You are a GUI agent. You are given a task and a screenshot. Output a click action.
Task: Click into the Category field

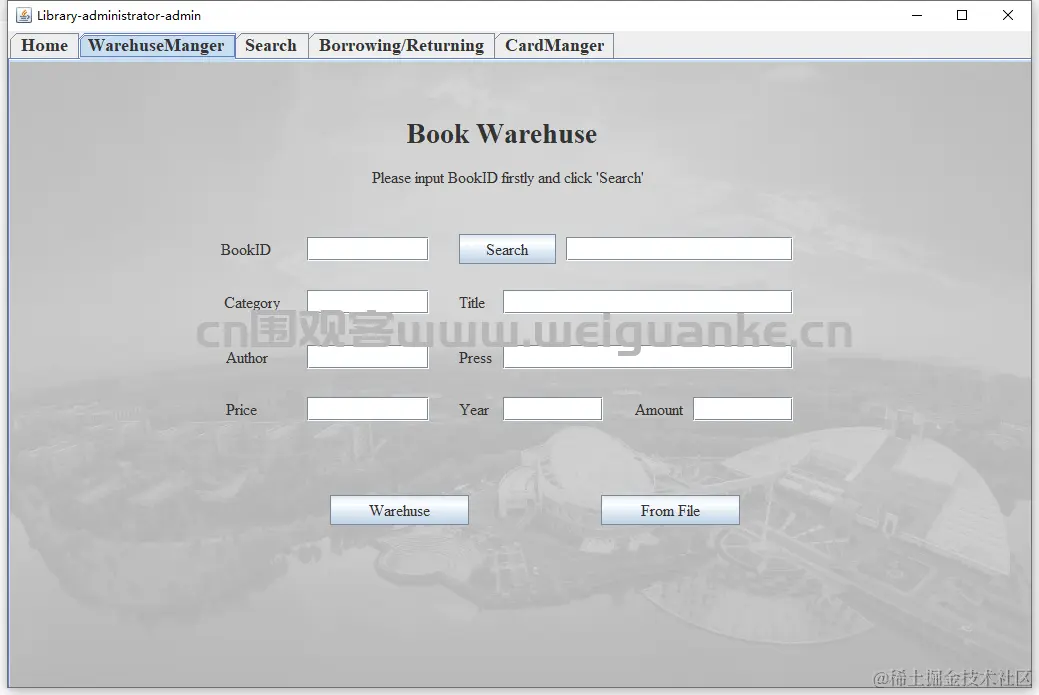click(368, 301)
